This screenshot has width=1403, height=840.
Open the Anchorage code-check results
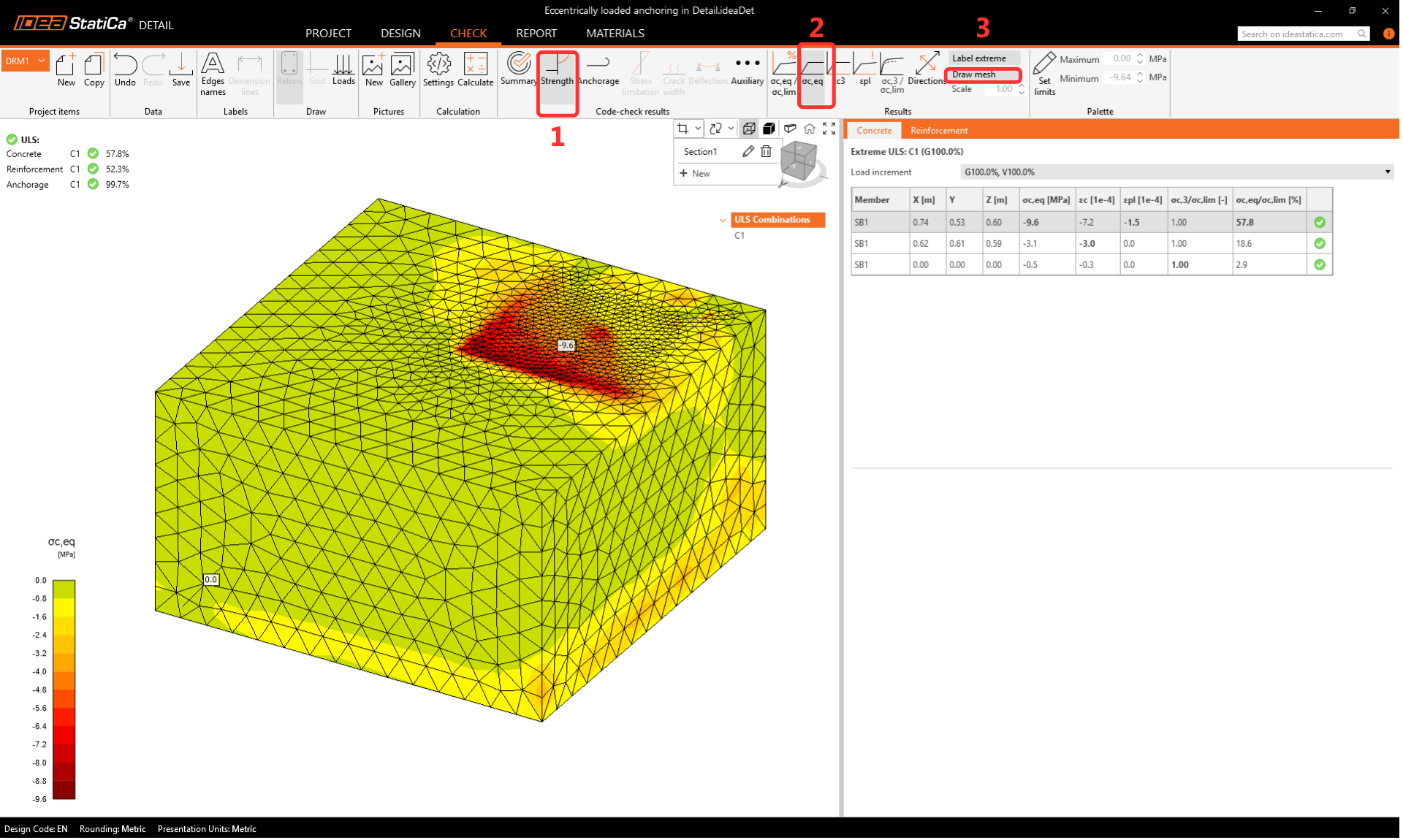click(598, 70)
